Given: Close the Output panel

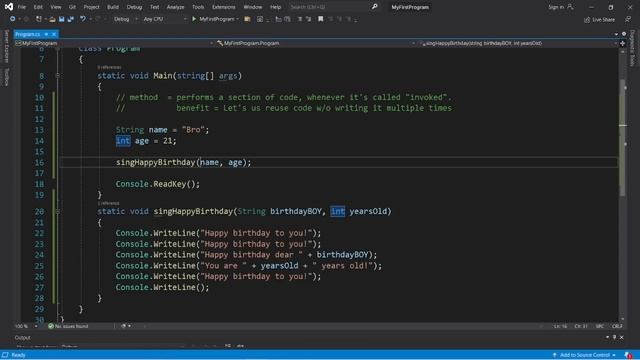Looking at the screenshot, I should (622, 338).
